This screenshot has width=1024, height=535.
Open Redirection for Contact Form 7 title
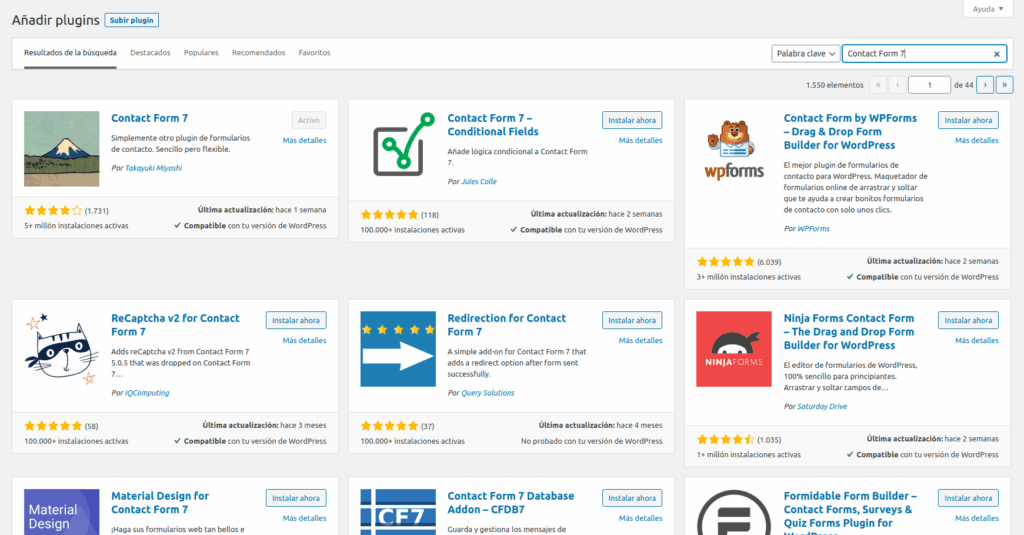(507, 325)
